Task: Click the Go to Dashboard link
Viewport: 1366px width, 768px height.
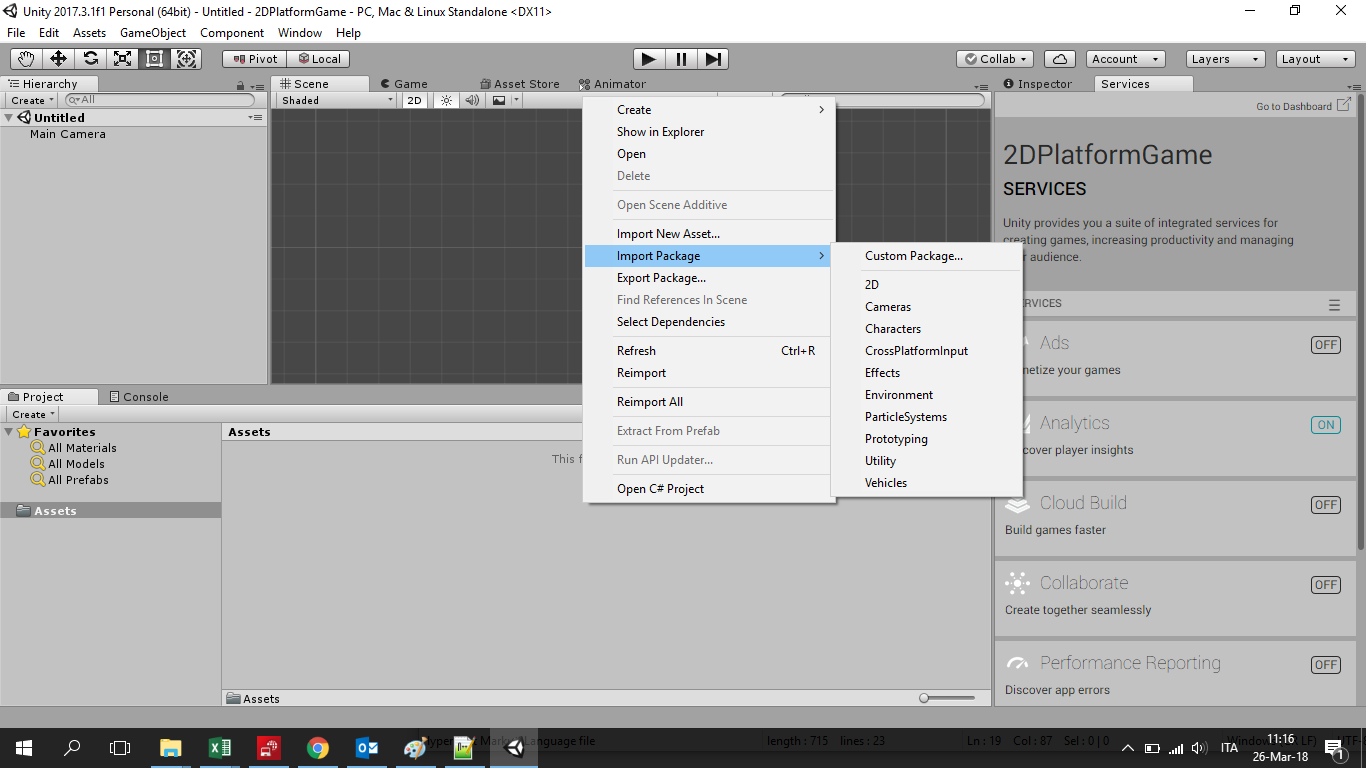Action: [x=1294, y=106]
